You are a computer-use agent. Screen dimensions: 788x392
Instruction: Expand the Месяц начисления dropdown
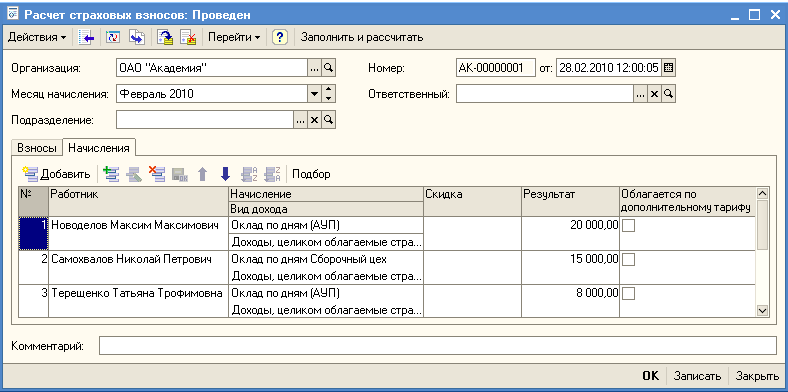pos(315,93)
